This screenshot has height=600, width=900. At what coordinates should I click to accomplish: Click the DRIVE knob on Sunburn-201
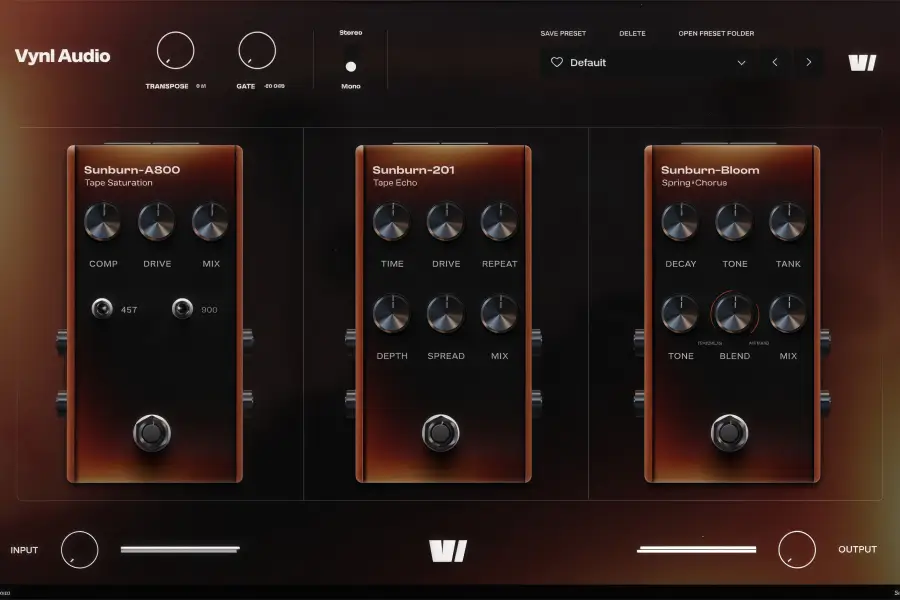coord(445,222)
